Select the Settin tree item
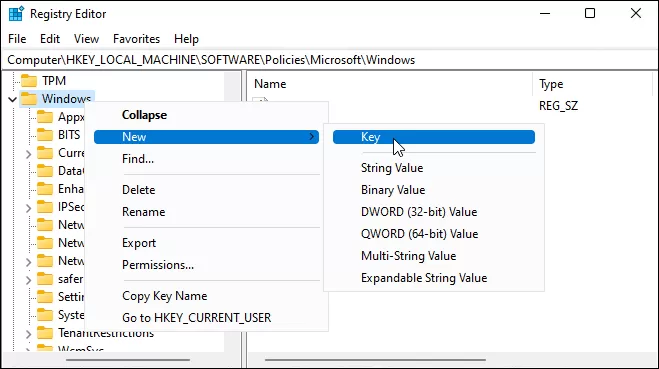This screenshot has height=369, width=659. point(71,297)
